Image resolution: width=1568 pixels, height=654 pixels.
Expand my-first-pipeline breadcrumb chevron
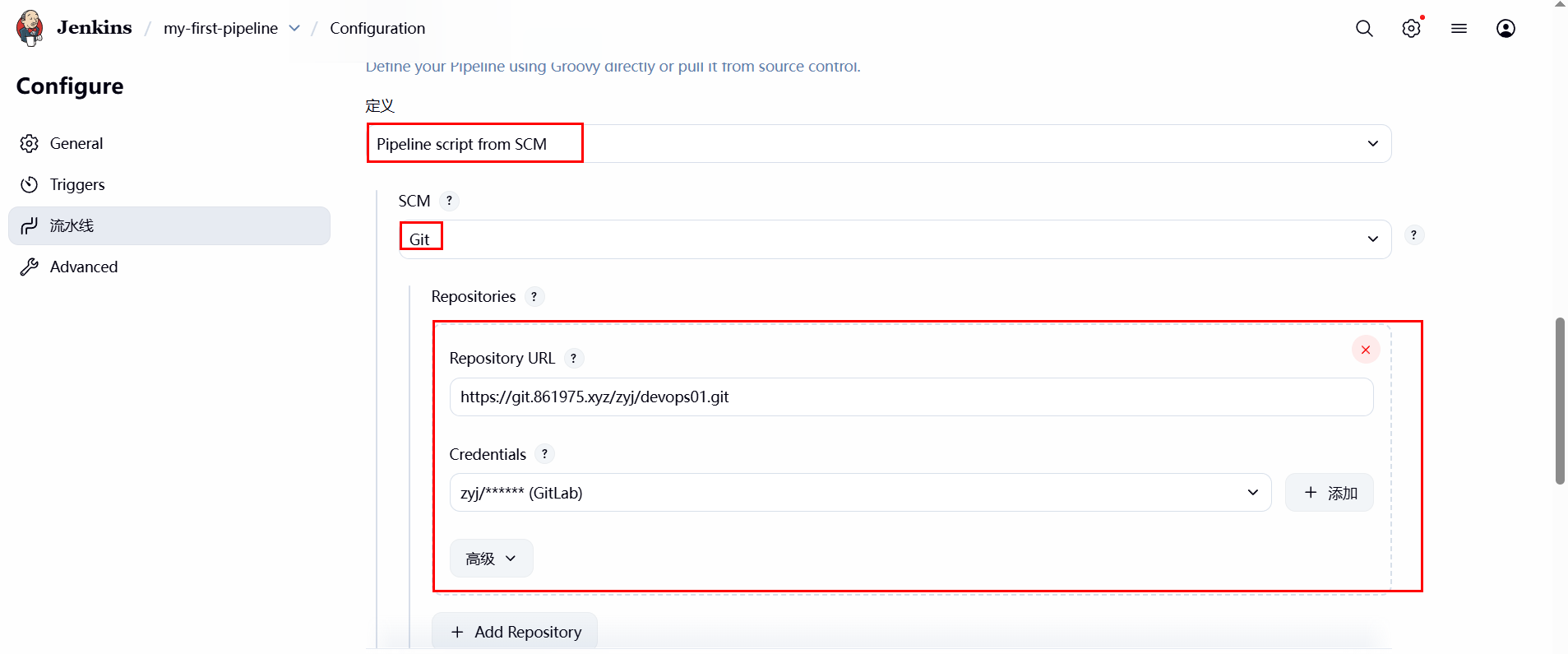click(x=294, y=29)
